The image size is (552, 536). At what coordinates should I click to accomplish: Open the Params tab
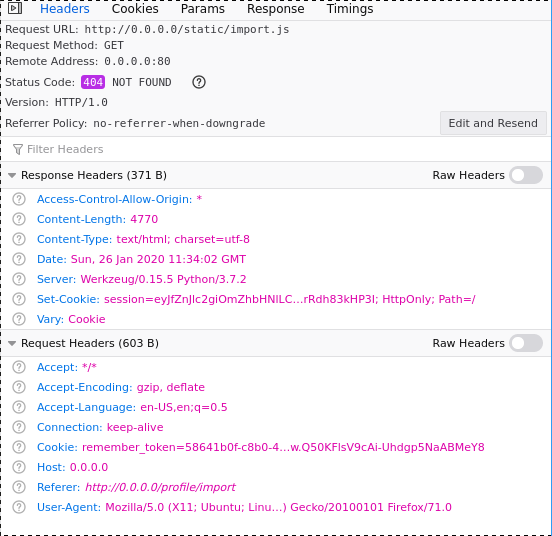point(203,8)
